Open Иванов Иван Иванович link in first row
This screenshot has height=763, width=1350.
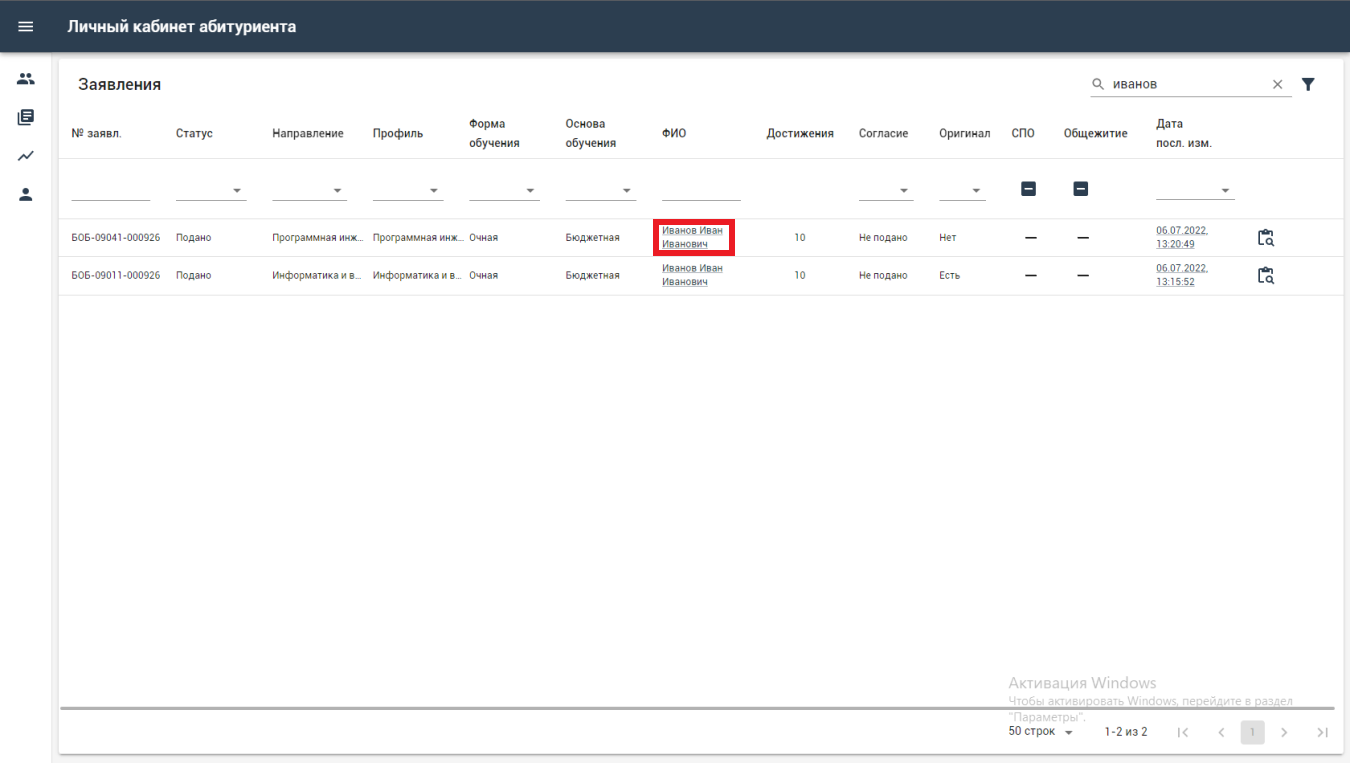coord(692,237)
